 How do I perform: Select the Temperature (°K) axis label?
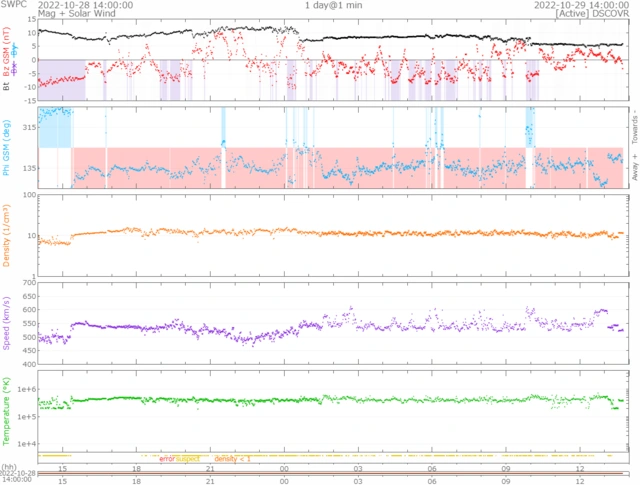(x=7, y=410)
